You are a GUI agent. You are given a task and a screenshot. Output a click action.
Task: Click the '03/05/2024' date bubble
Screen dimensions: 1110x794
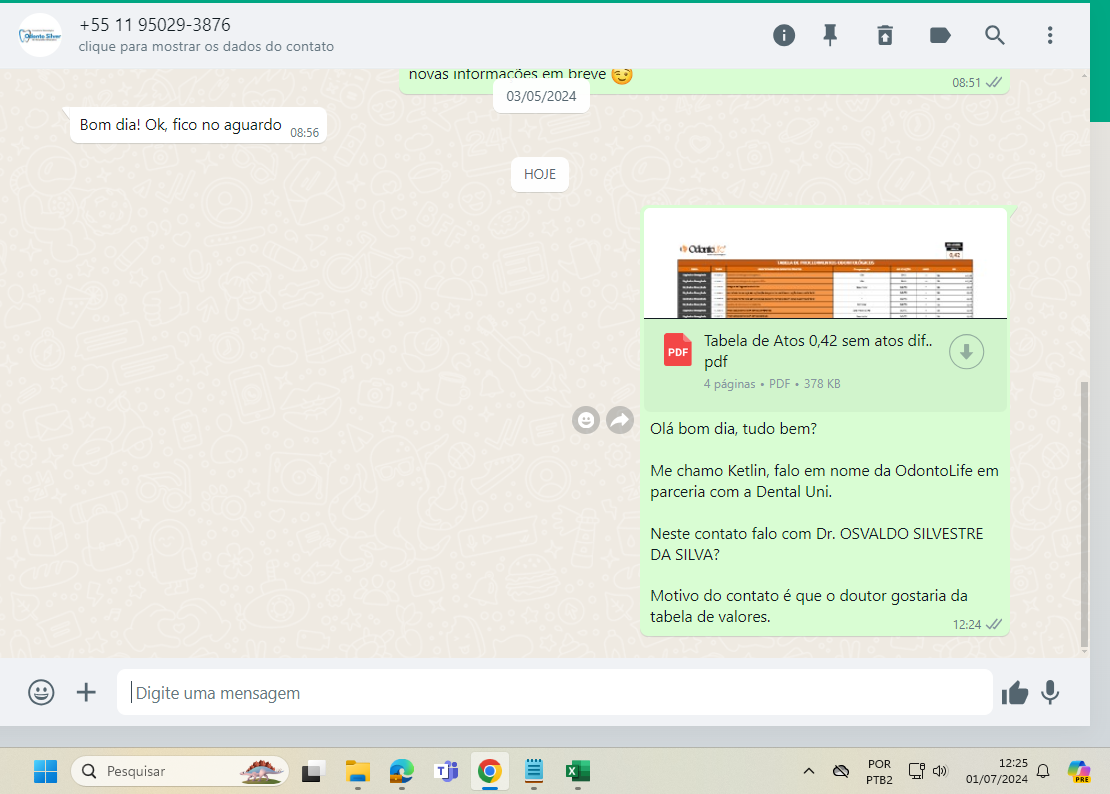(x=542, y=96)
